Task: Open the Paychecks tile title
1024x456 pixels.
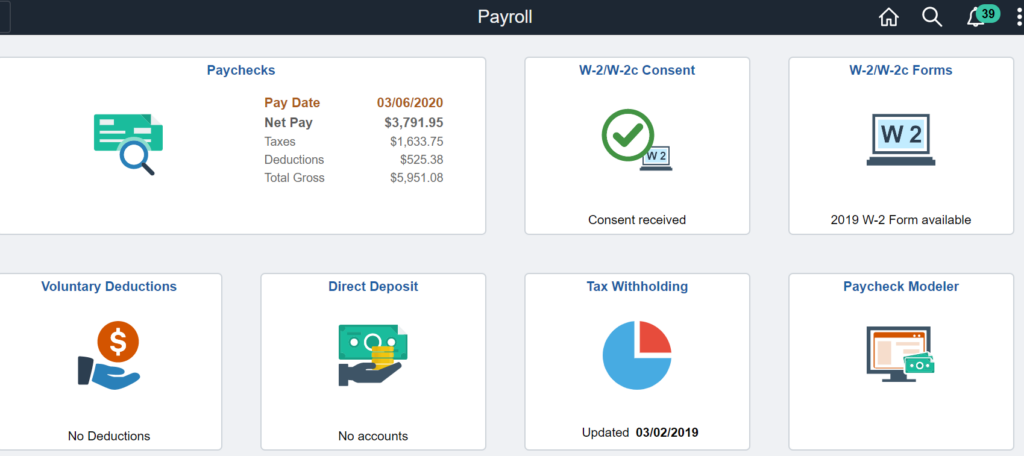Action: [x=241, y=70]
